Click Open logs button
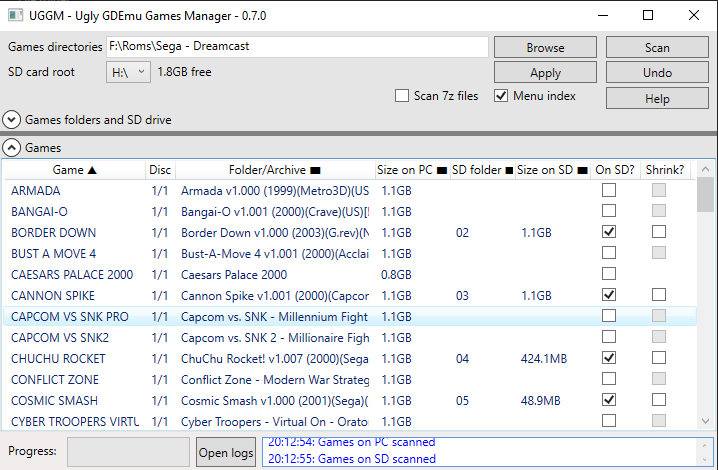The width and height of the screenshot is (718, 470). click(x=226, y=452)
